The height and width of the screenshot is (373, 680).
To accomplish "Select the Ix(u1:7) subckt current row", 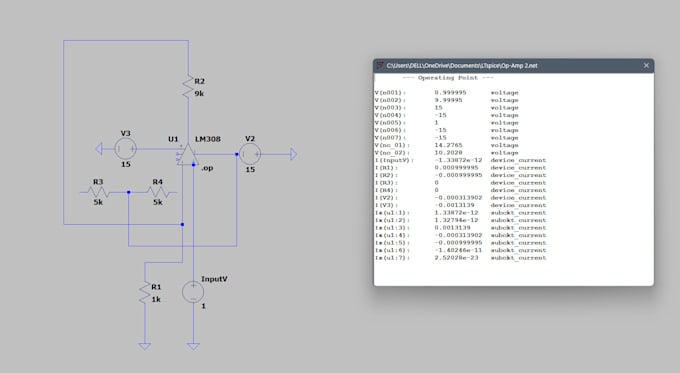I will (461, 258).
